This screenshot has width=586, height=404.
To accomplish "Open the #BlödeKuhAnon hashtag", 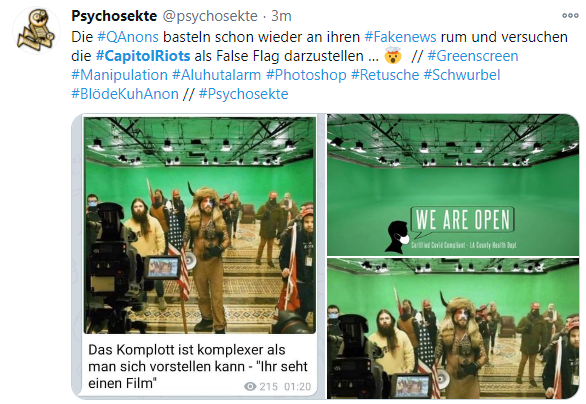I will click(125, 94).
